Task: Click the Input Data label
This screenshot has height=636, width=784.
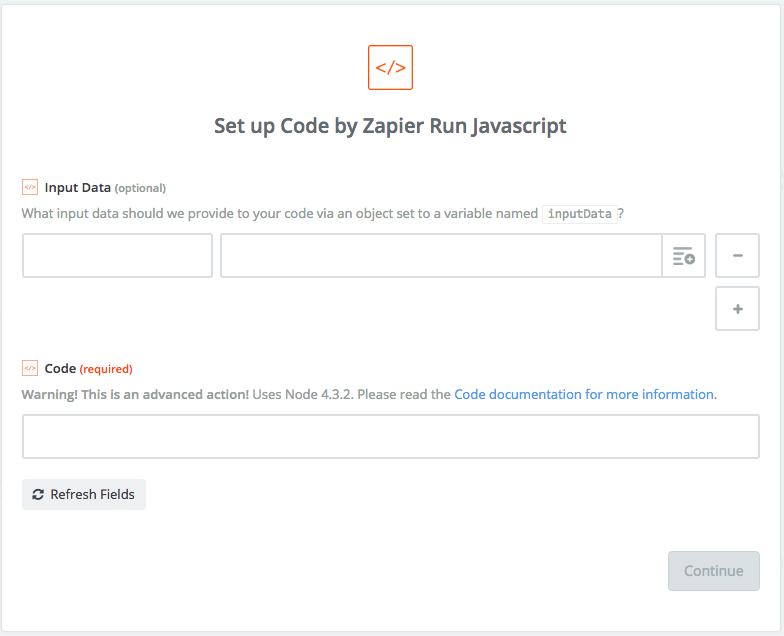Action: click(77, 187)
